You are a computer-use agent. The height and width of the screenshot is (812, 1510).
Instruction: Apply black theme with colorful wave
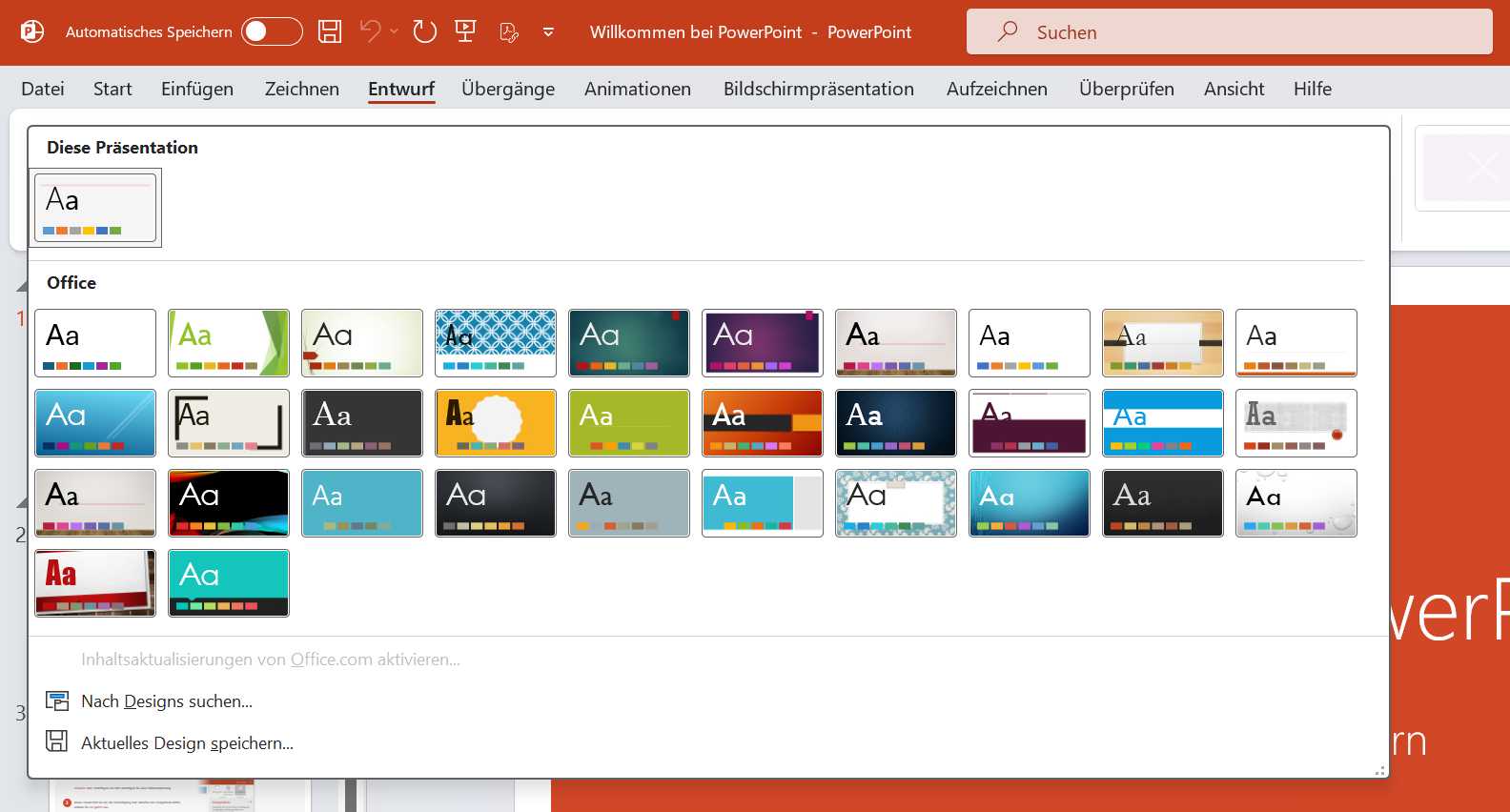tap(229, 503)
